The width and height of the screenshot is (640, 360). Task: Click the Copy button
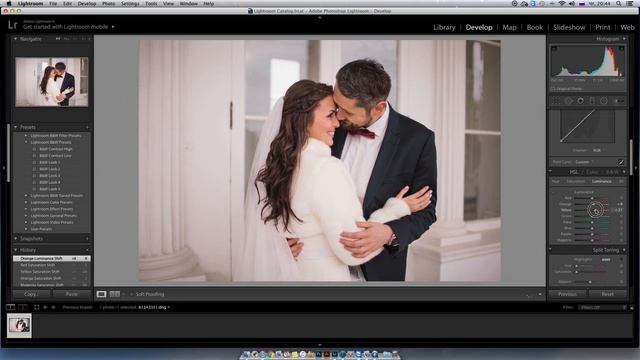31,294
